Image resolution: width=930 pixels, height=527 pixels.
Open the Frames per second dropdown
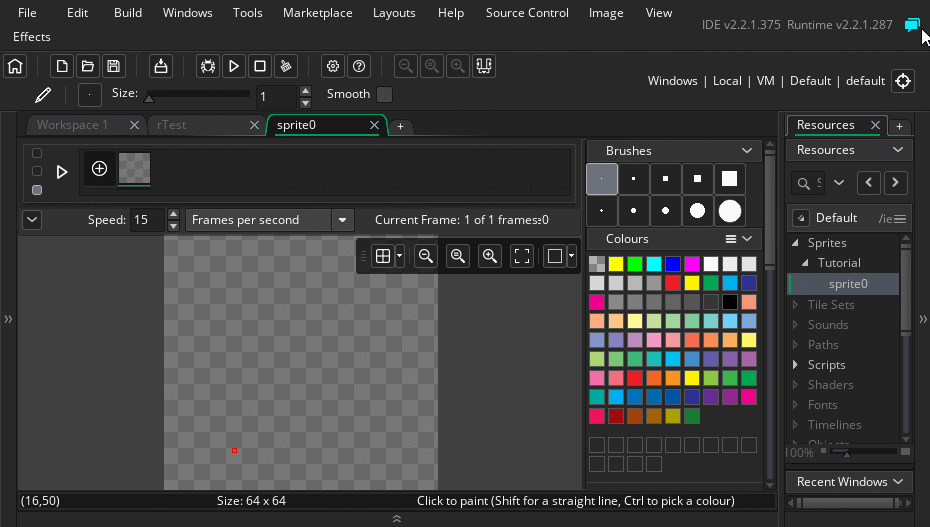(342, 220)
